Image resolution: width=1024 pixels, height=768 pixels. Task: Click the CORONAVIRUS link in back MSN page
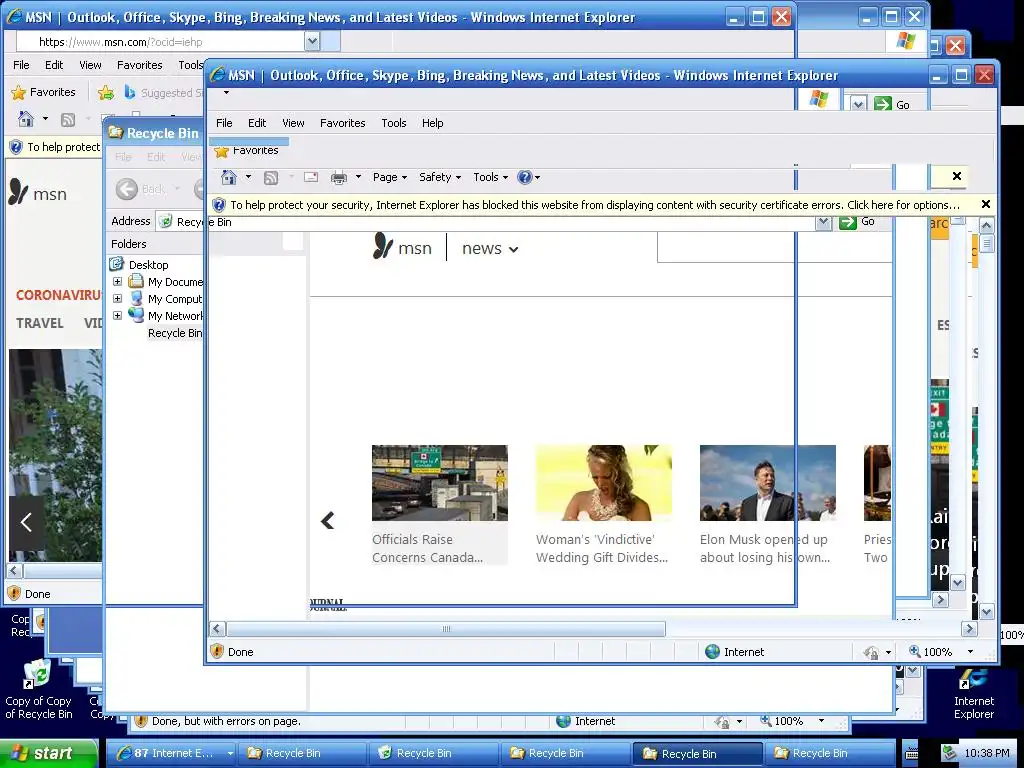pyautogui.click(x=58, y=295)
